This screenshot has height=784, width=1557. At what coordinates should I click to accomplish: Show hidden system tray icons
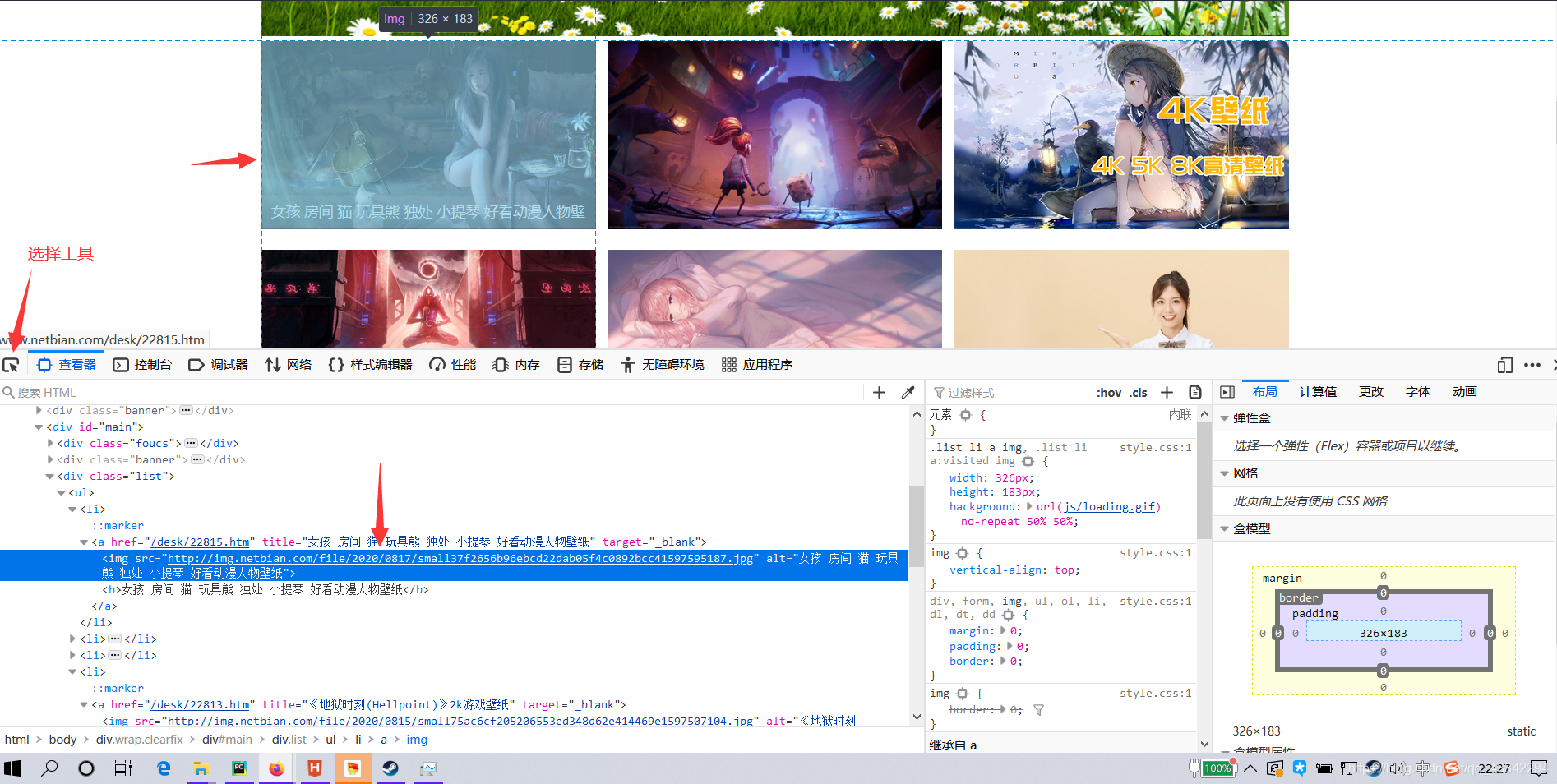(1250, 769)
